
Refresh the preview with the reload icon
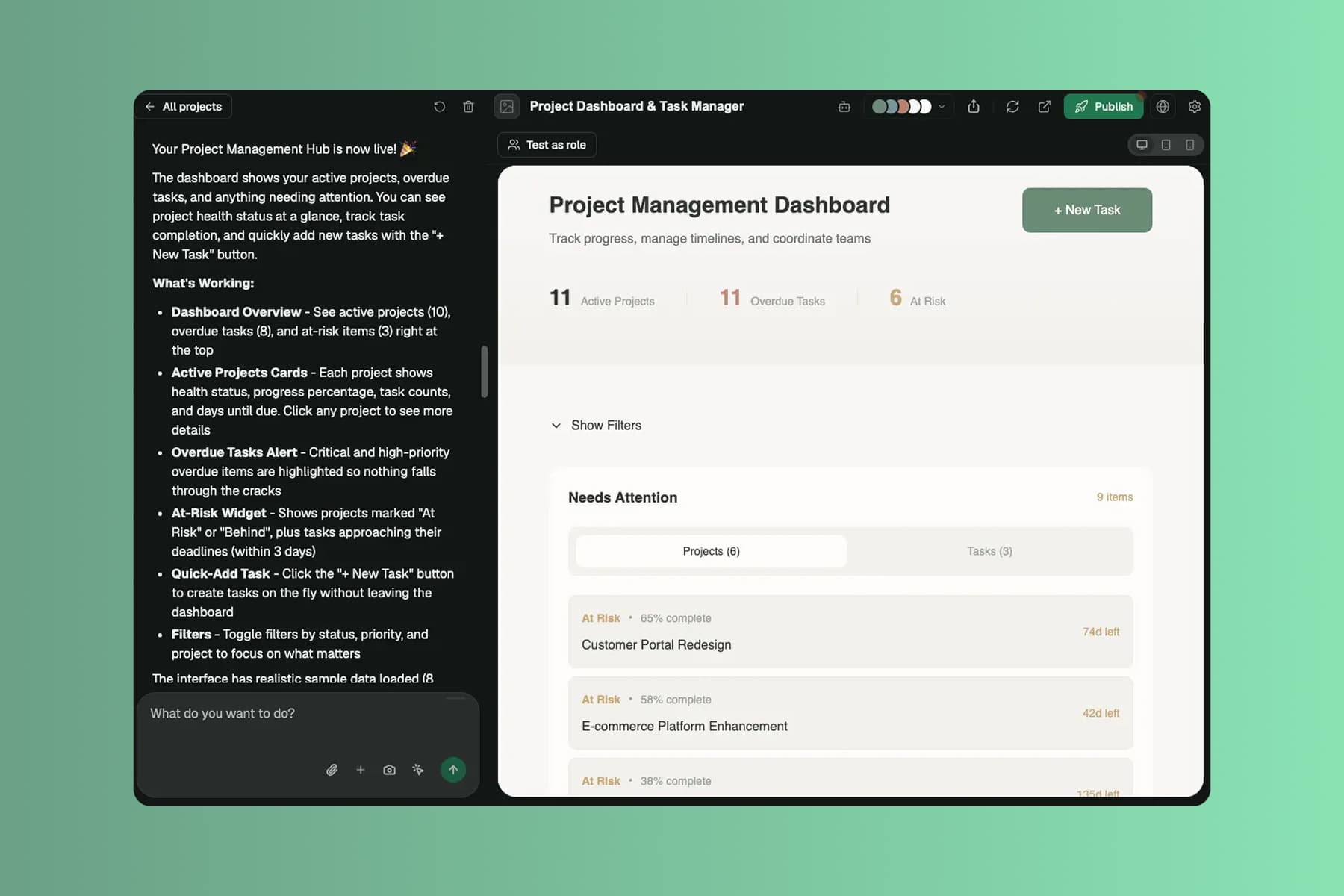coord(1012,107)
